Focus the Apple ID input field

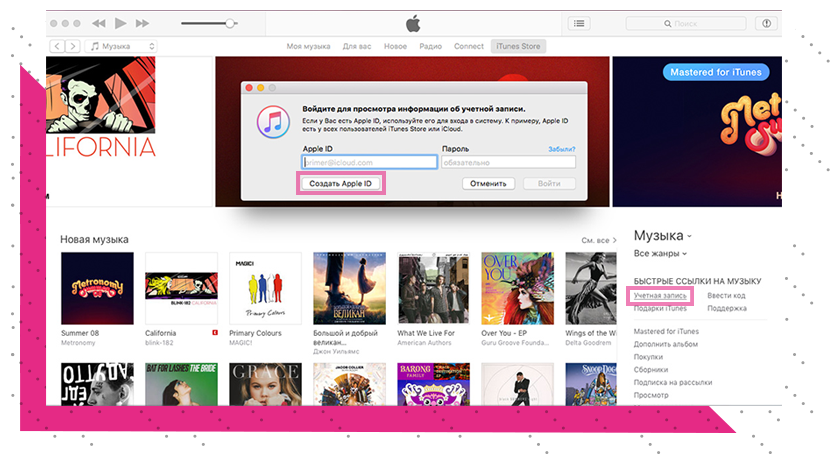pos(365,162)
